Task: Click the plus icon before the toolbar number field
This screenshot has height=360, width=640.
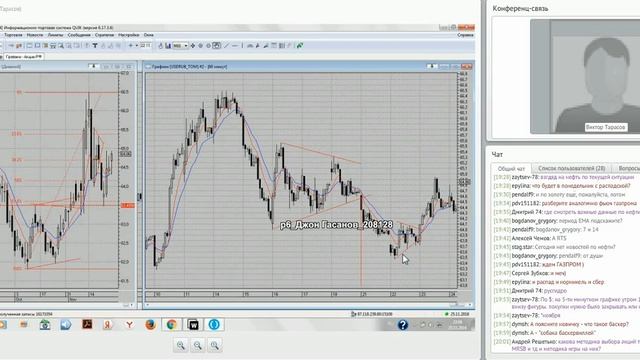Action: 131,45
